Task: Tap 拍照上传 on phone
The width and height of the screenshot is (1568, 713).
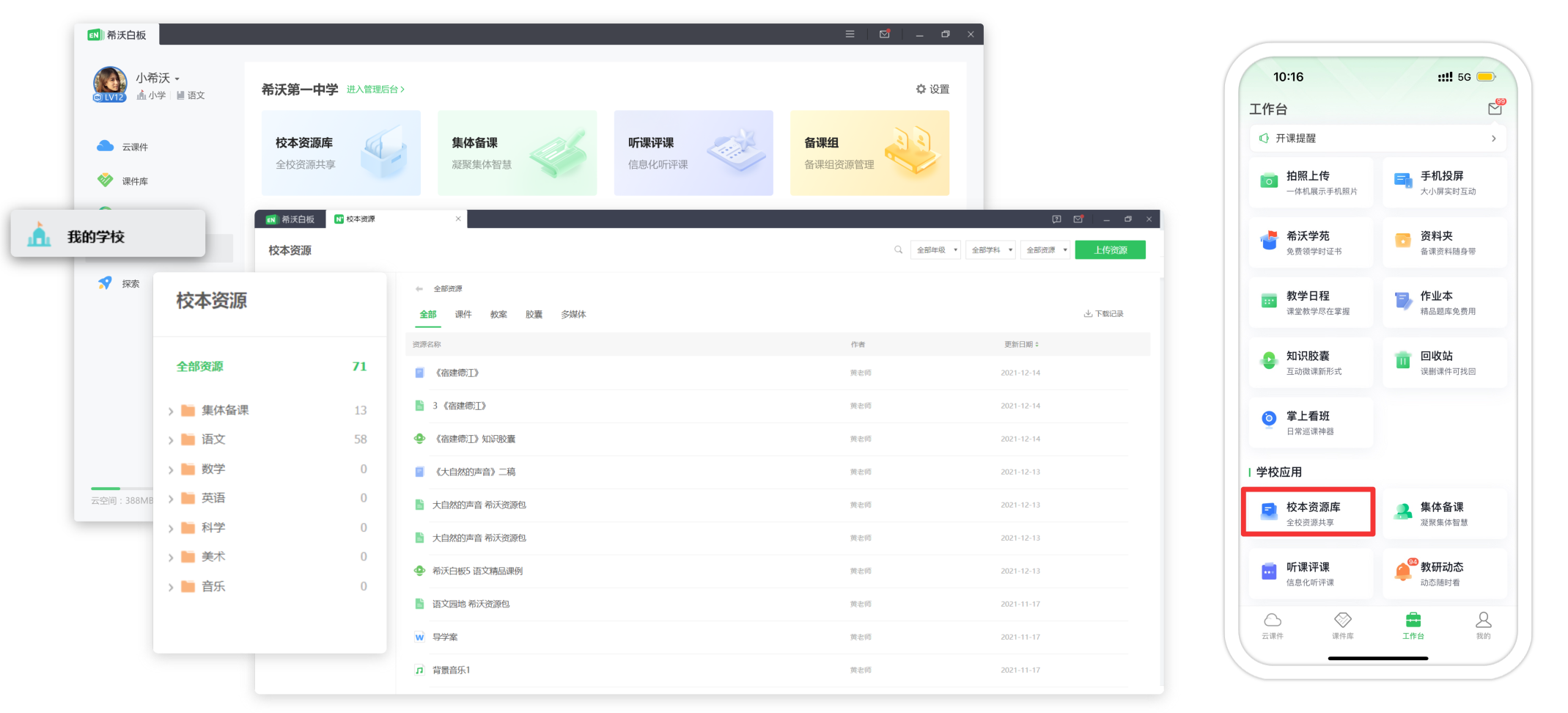Action: click(x=1311, y=182)
